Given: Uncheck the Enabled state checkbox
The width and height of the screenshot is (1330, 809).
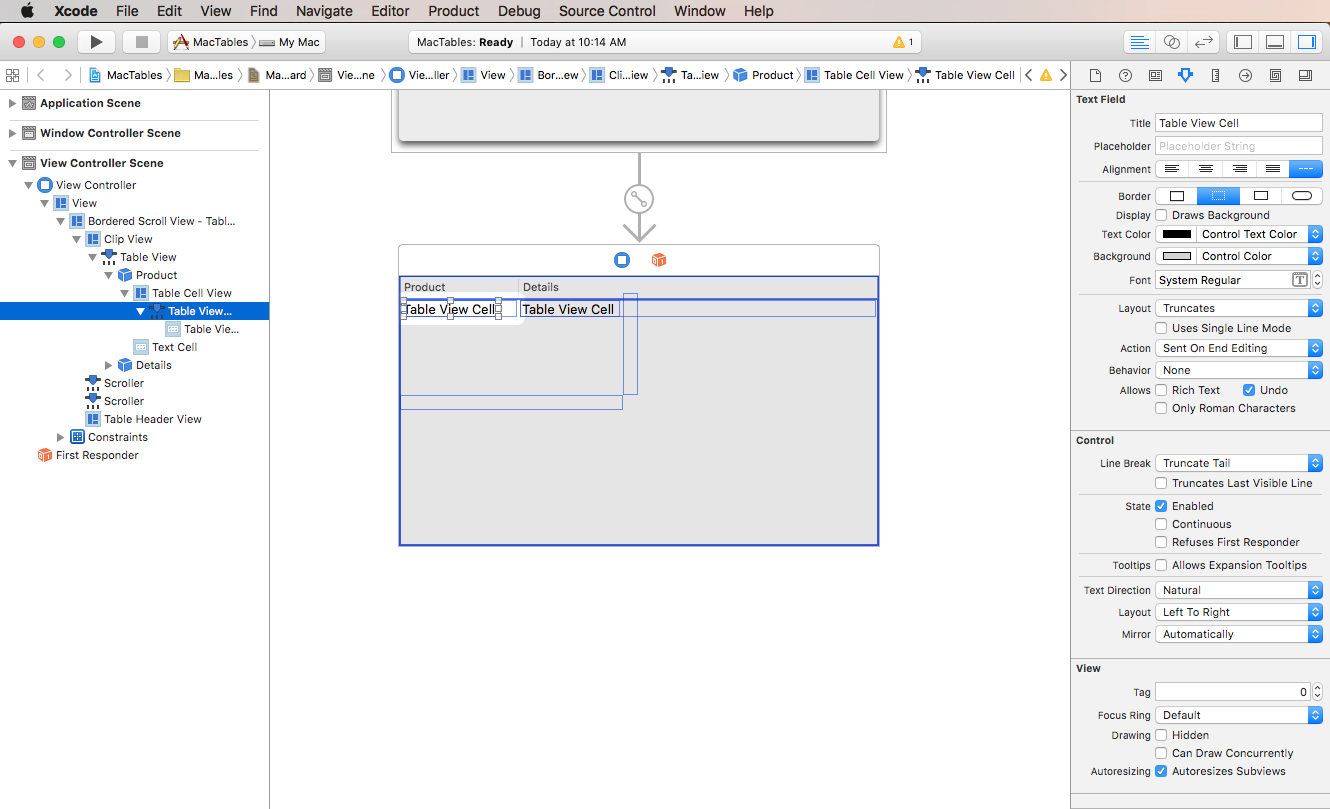Looking at the screenshot, I should coord(1161,506).
